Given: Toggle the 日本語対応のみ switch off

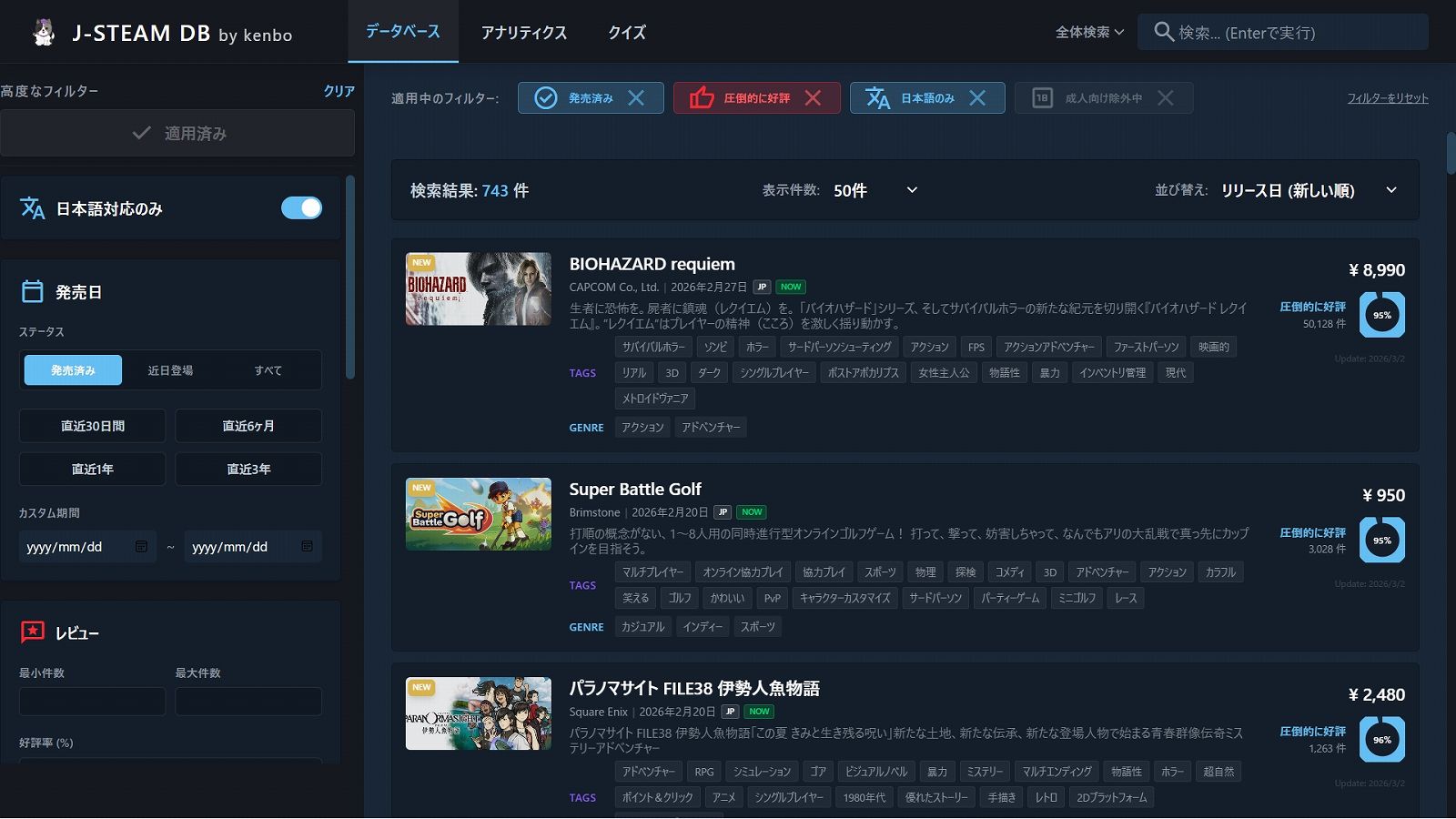Looking at the screenshot, I should point(301,208).
